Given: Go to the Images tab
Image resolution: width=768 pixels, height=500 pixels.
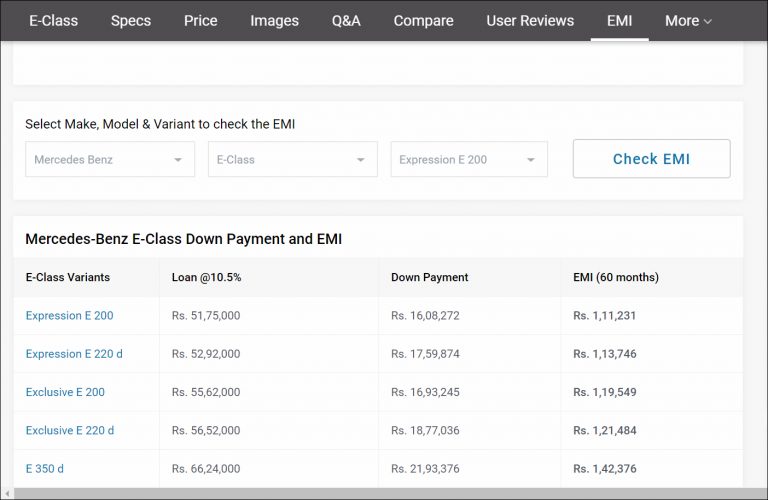Looking at the screenshot, I should [274, 21].
